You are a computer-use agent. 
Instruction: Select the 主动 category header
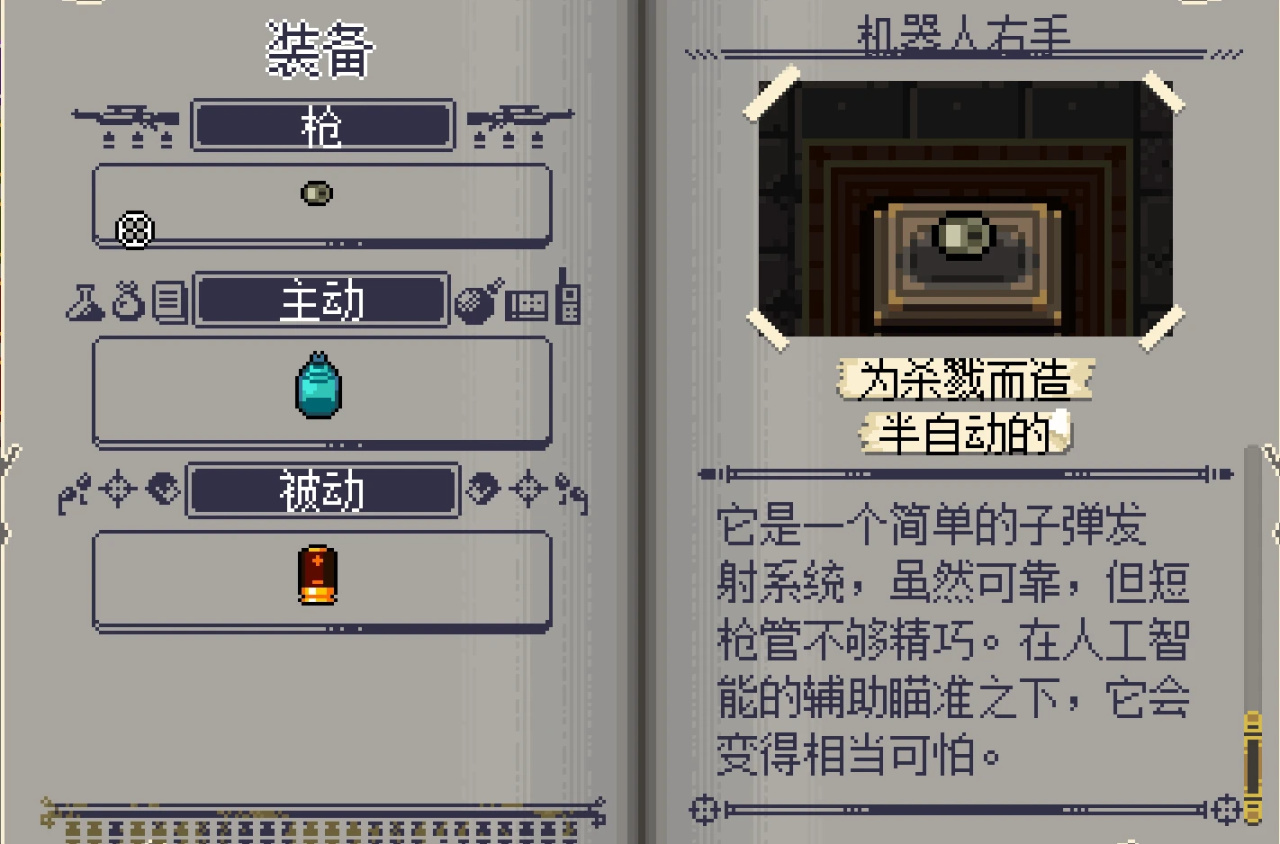(x=321, y=300)
